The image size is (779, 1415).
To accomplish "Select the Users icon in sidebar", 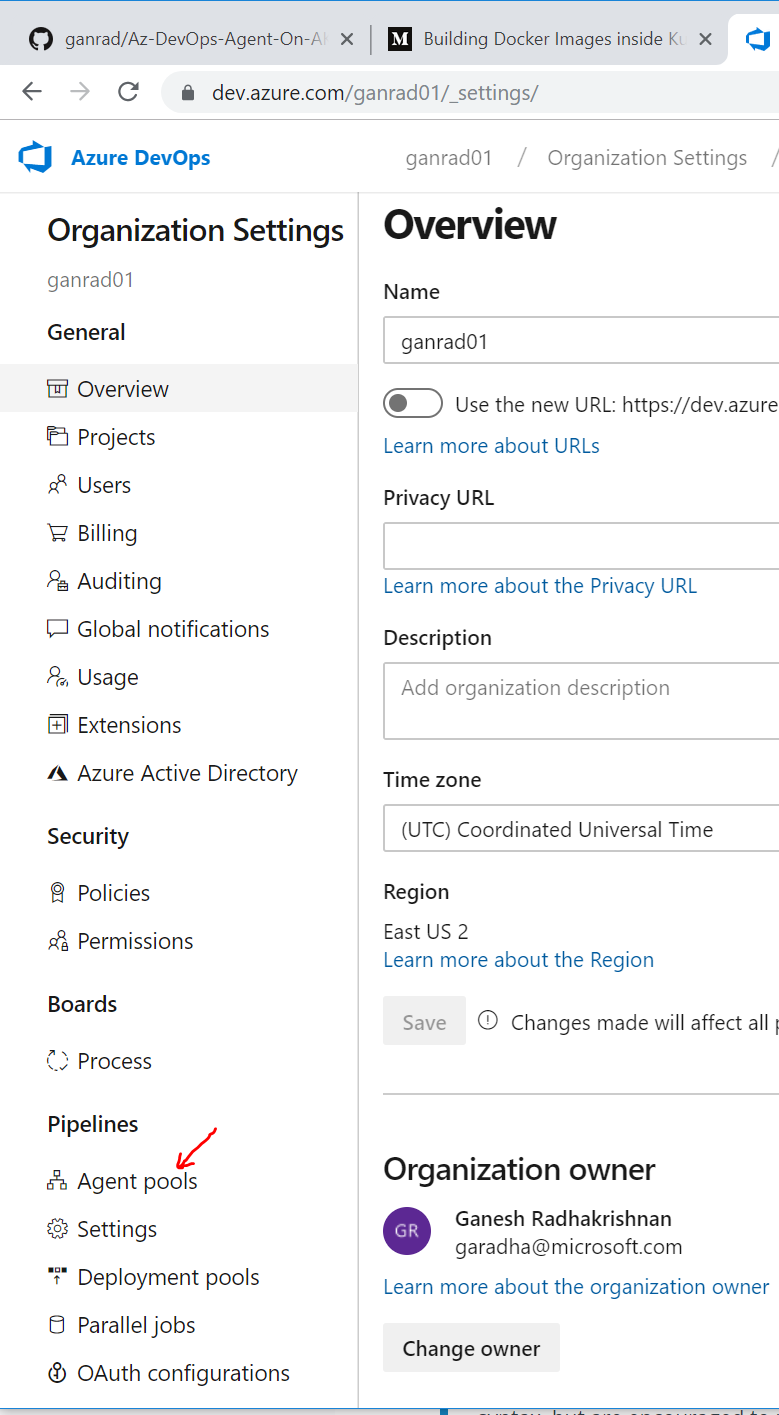I will click(58, 485).
